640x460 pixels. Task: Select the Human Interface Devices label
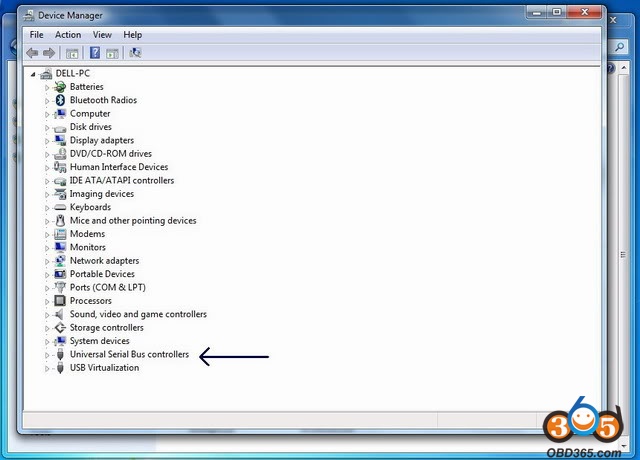(119, 167)
